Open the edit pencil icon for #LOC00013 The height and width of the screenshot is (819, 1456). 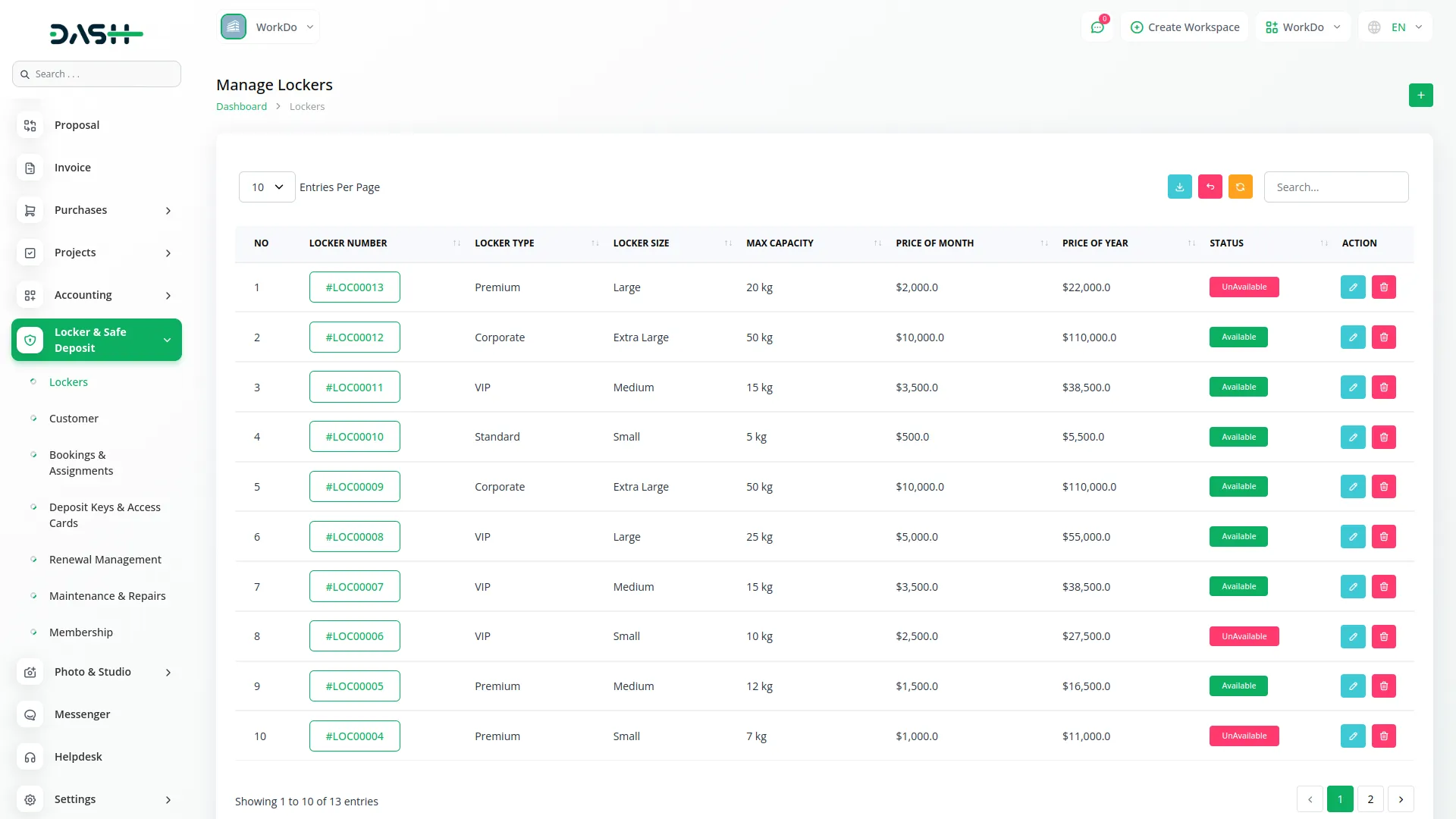(1353, 287)
